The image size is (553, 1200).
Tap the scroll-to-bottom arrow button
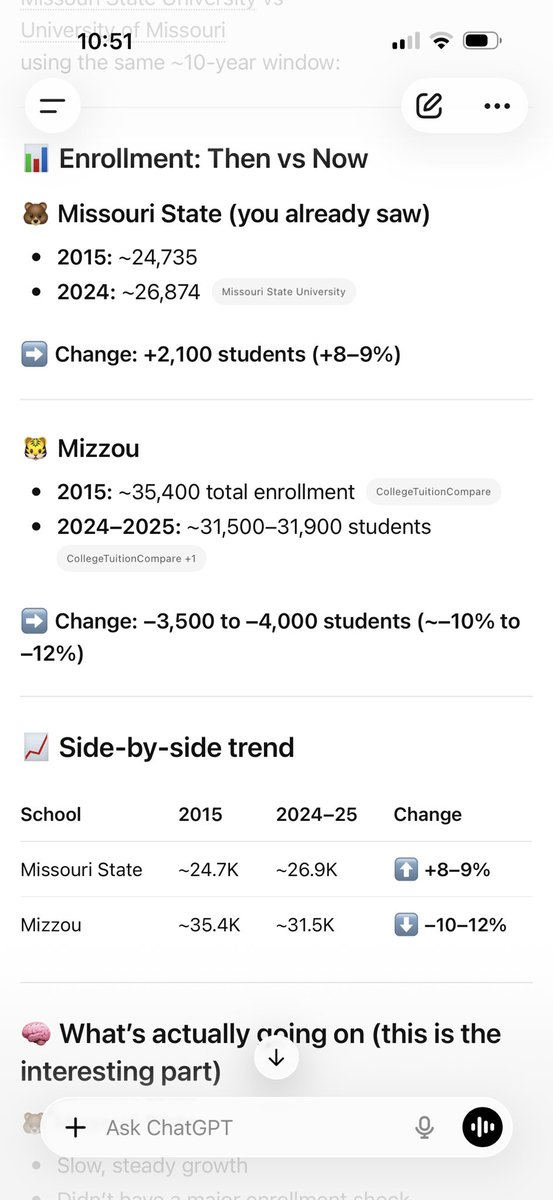[x=277, y=1058]
